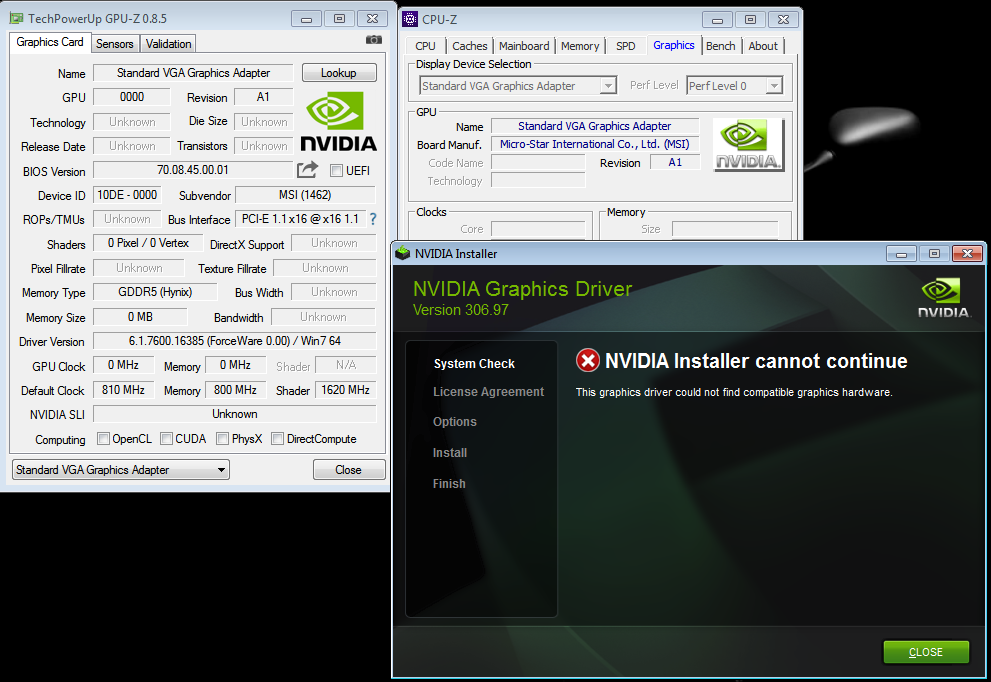Click the GPU-Z screenshot camera icon

(x=374, y=40)
